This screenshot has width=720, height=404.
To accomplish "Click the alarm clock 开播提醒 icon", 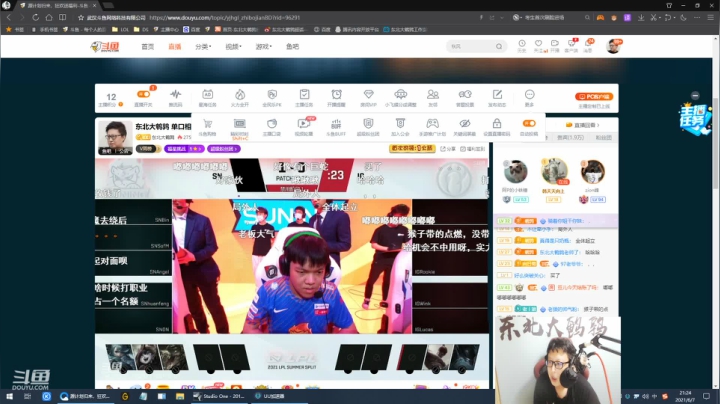I will (336, 95).
